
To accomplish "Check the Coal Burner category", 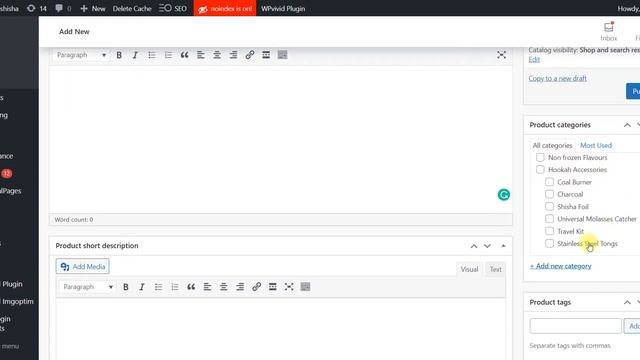I will (x=549, y=182).
